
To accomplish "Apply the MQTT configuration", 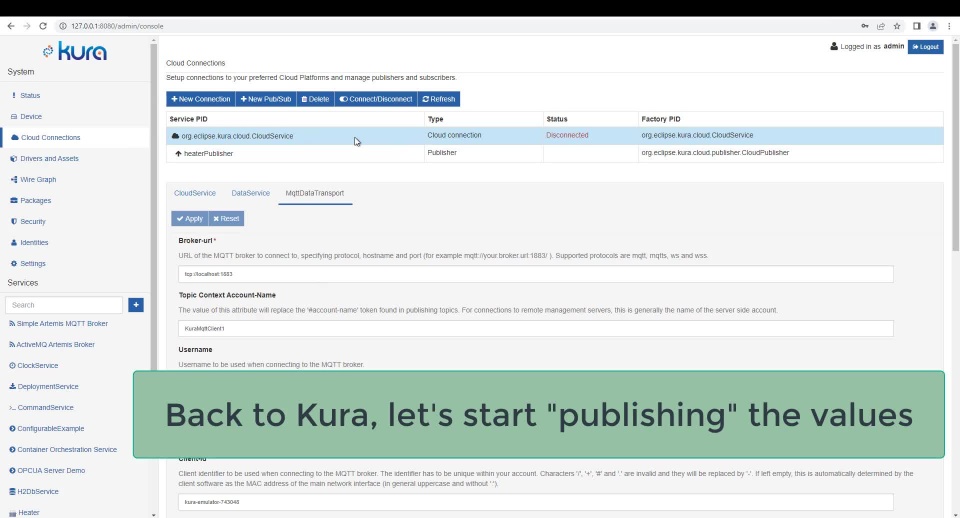I will point(190,219).
